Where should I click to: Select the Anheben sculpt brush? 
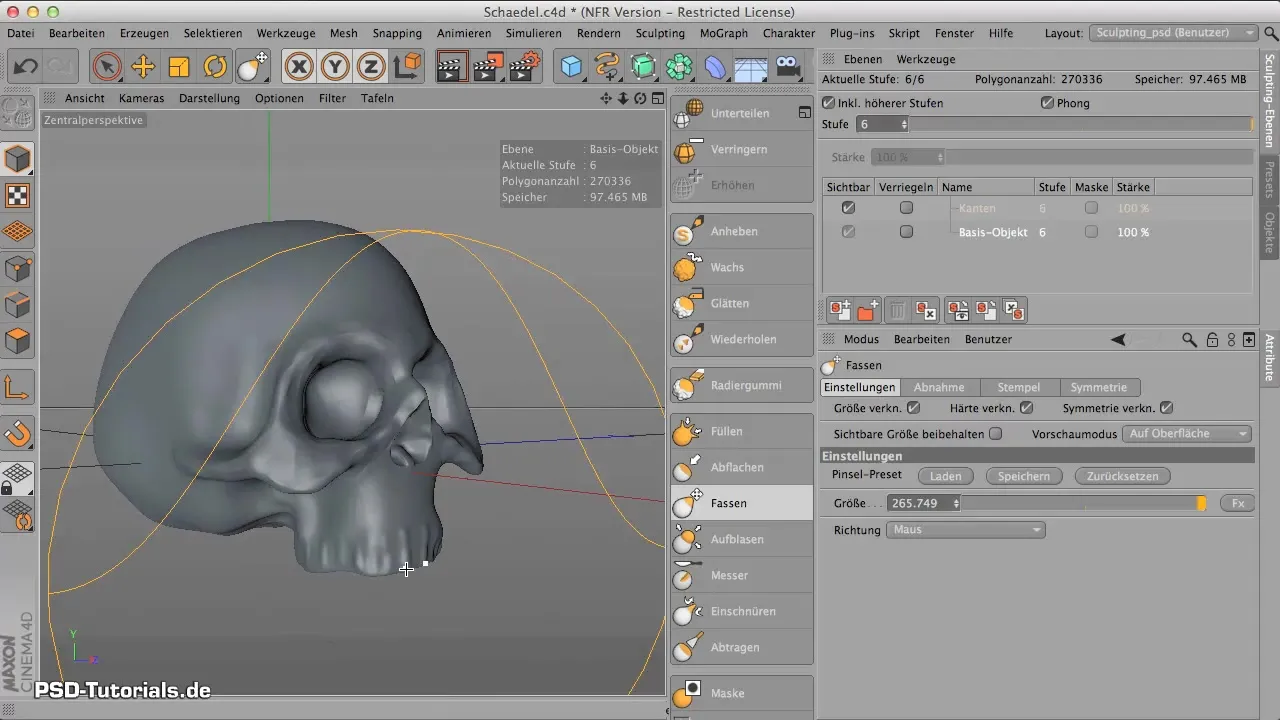pos(741,231)
